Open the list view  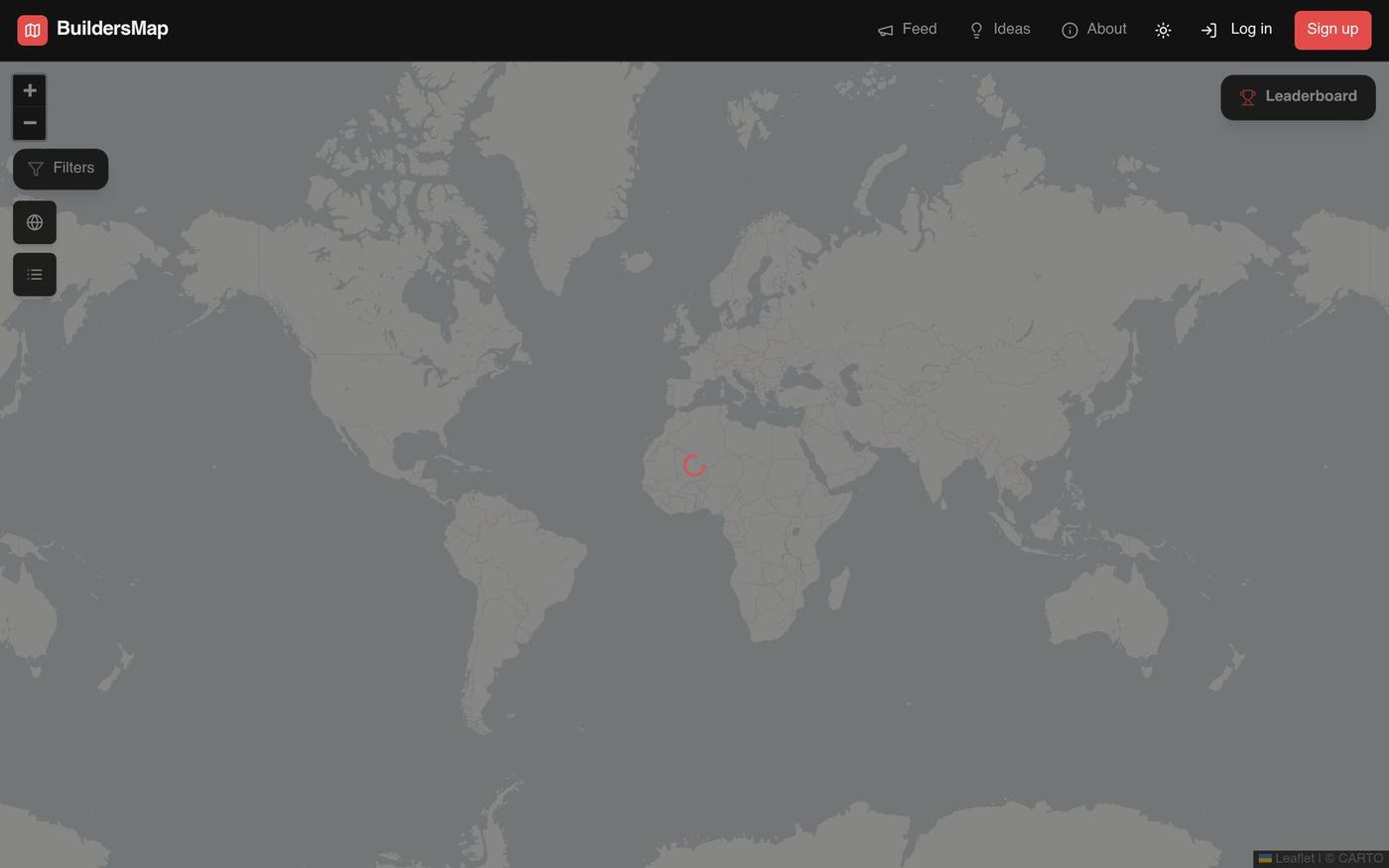[x=35, y=275]
